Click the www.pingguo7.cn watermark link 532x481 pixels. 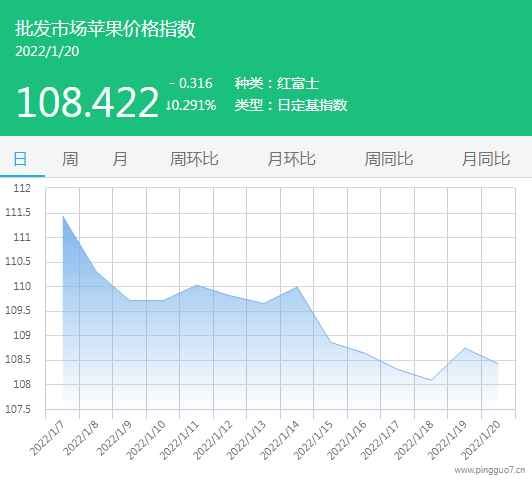(490, 470)
